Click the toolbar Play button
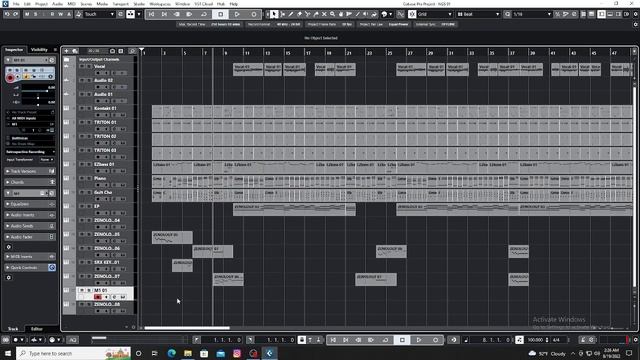The image size is (640, 360). click(237, 14)
